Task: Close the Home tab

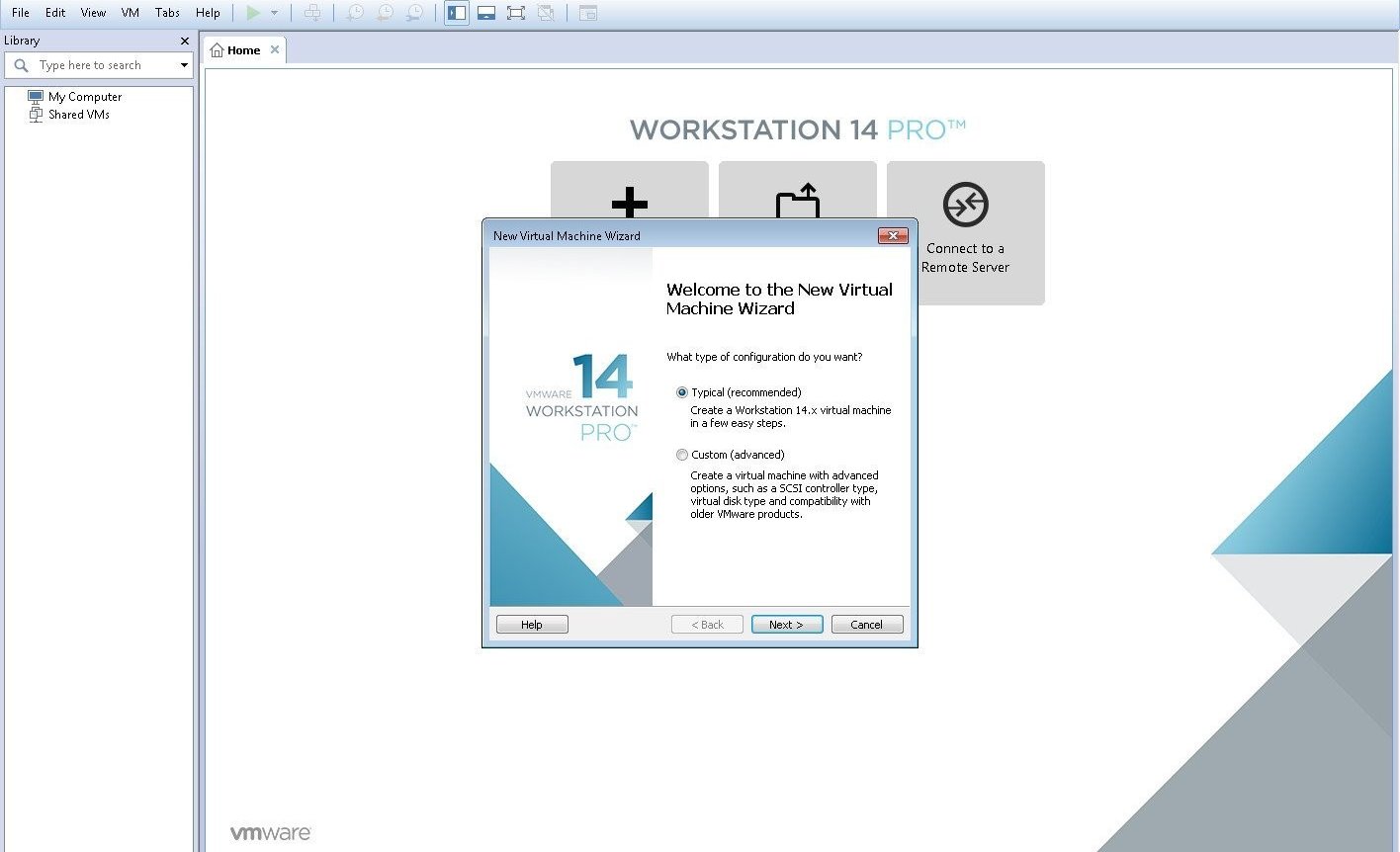Action: click(275, 49)
